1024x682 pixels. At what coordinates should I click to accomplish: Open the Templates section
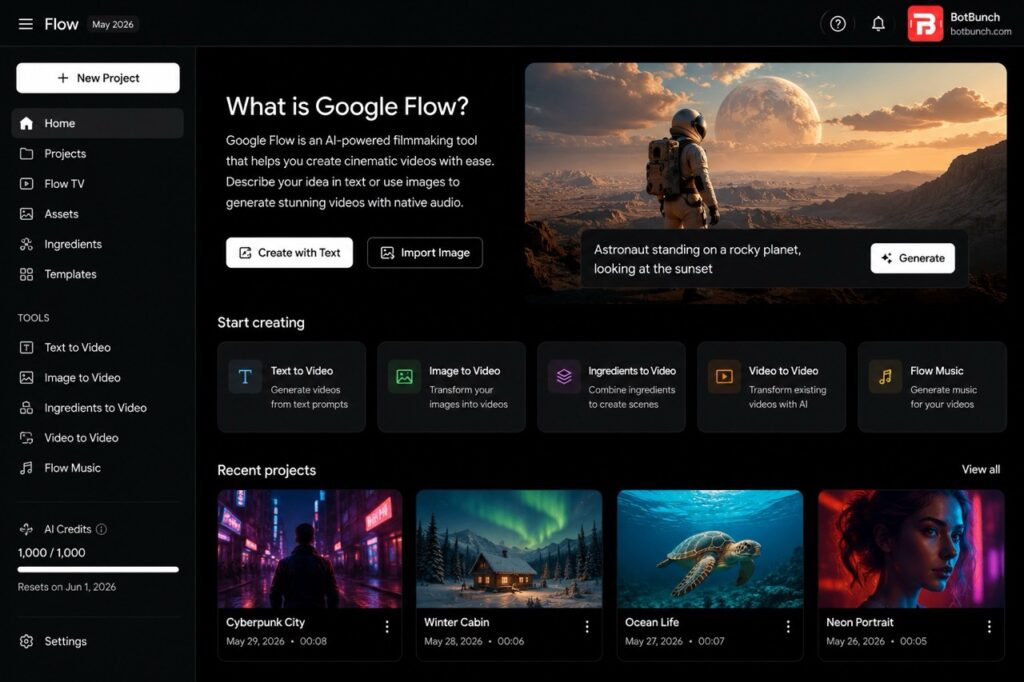click(97, 274)
